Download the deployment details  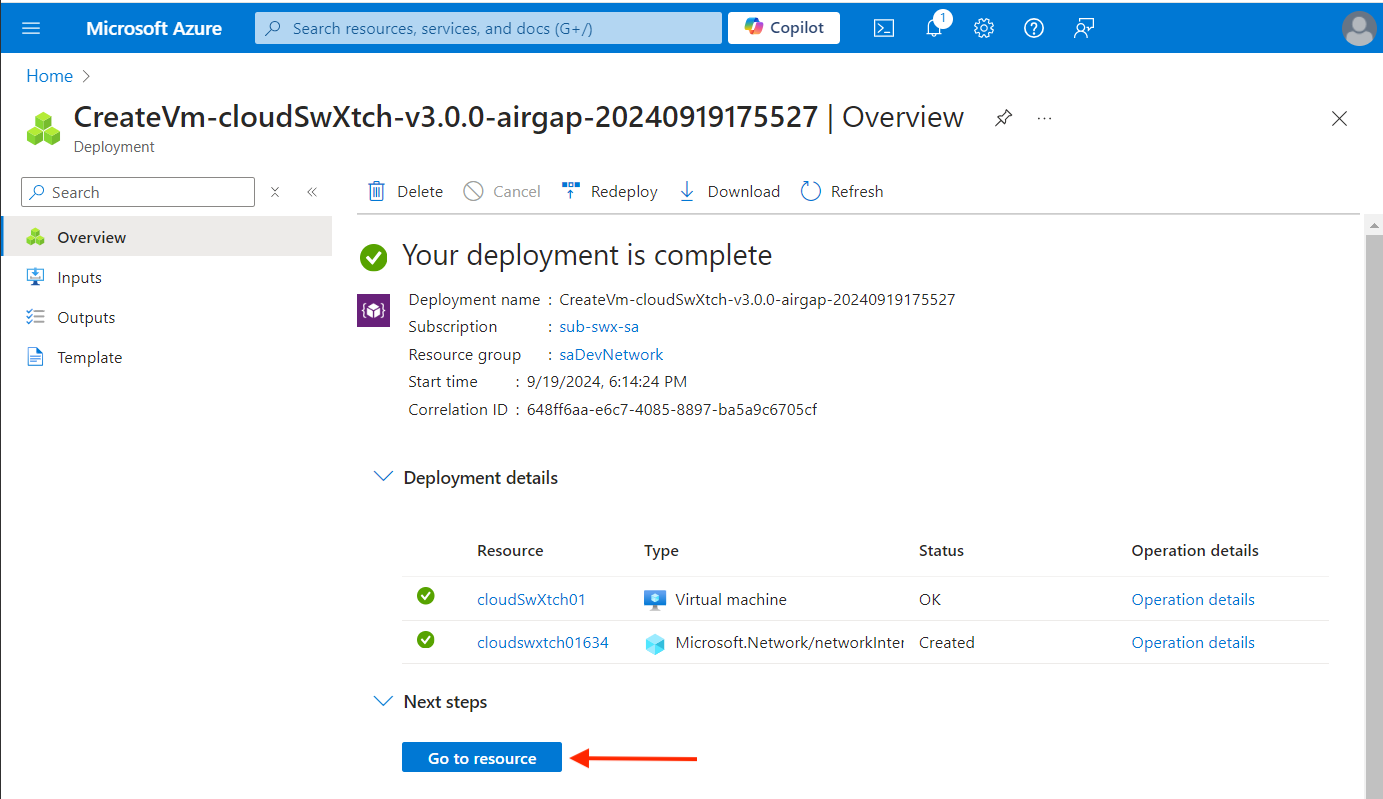(728, 191)
